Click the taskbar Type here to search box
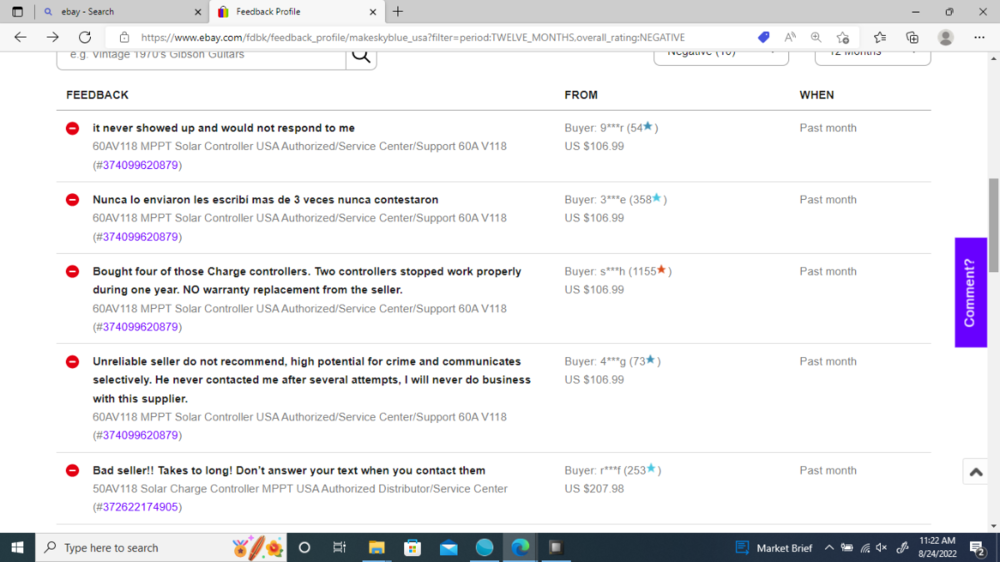 coord(161,547)
